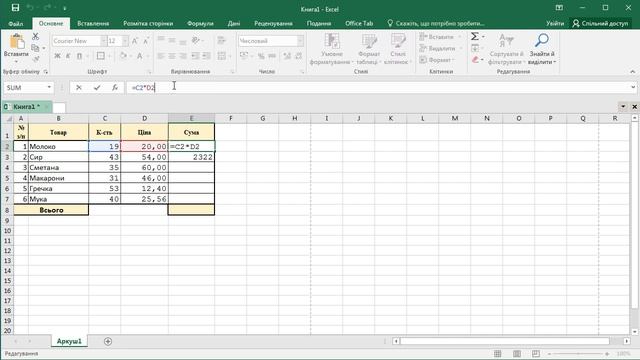Open the font size 12 dropdown
This screenshot has height=360, width=640.
point(125,41)
